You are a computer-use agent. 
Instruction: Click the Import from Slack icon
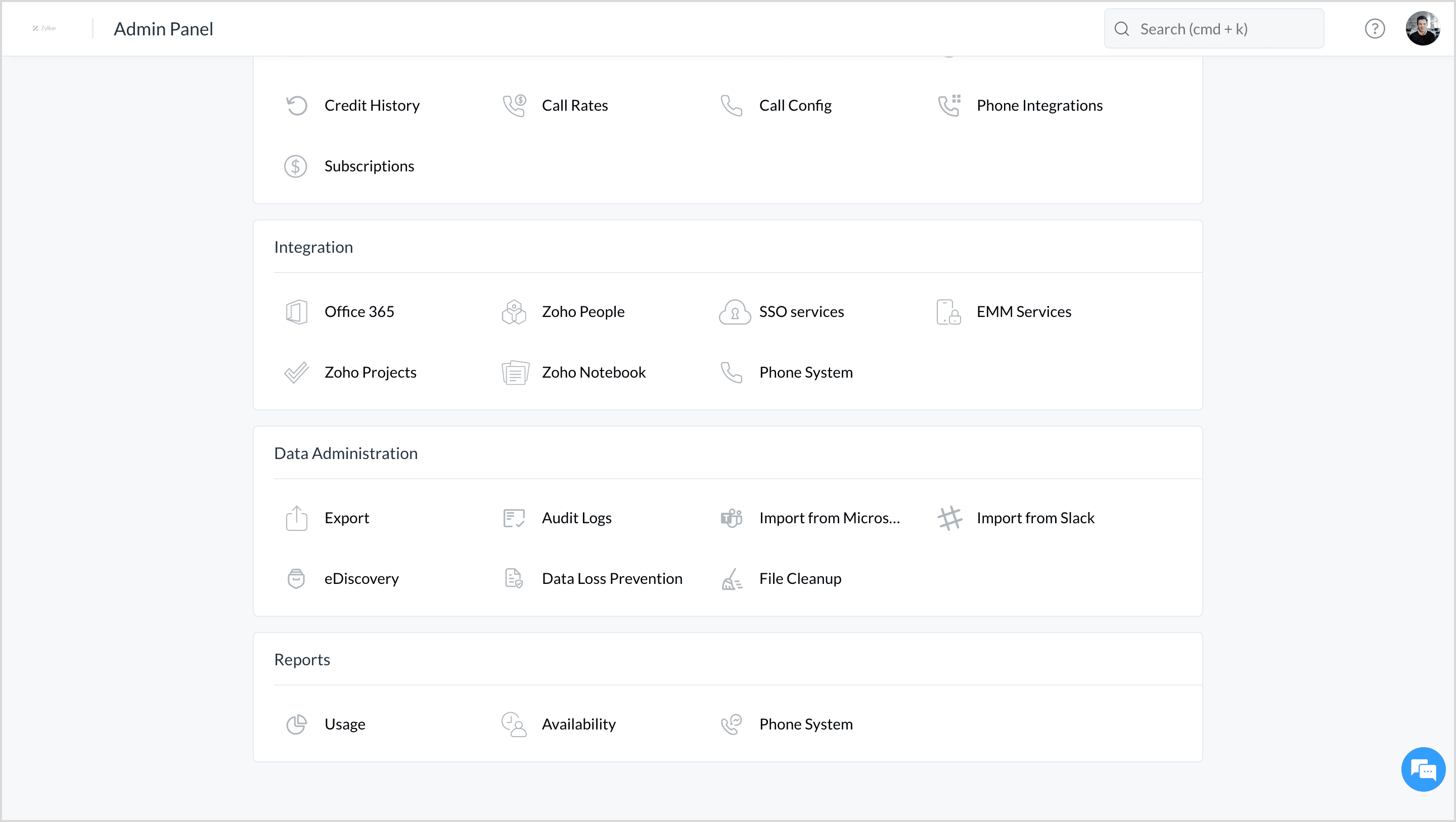pos(949,518)
